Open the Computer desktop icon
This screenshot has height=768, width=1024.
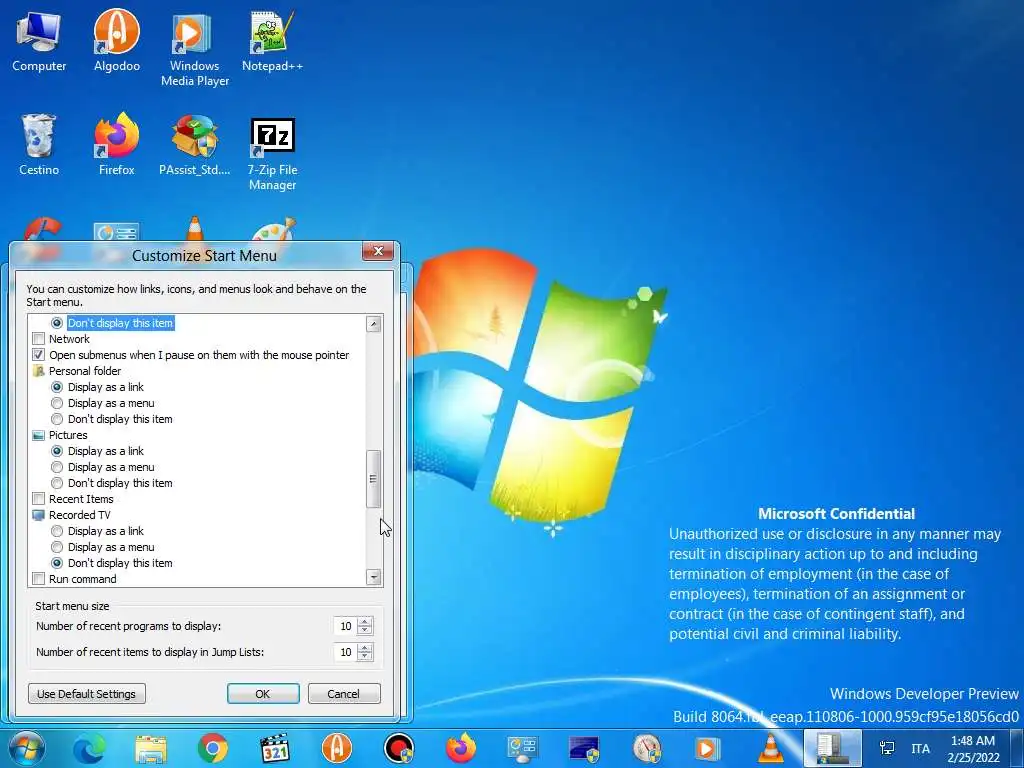coord(39,41)
